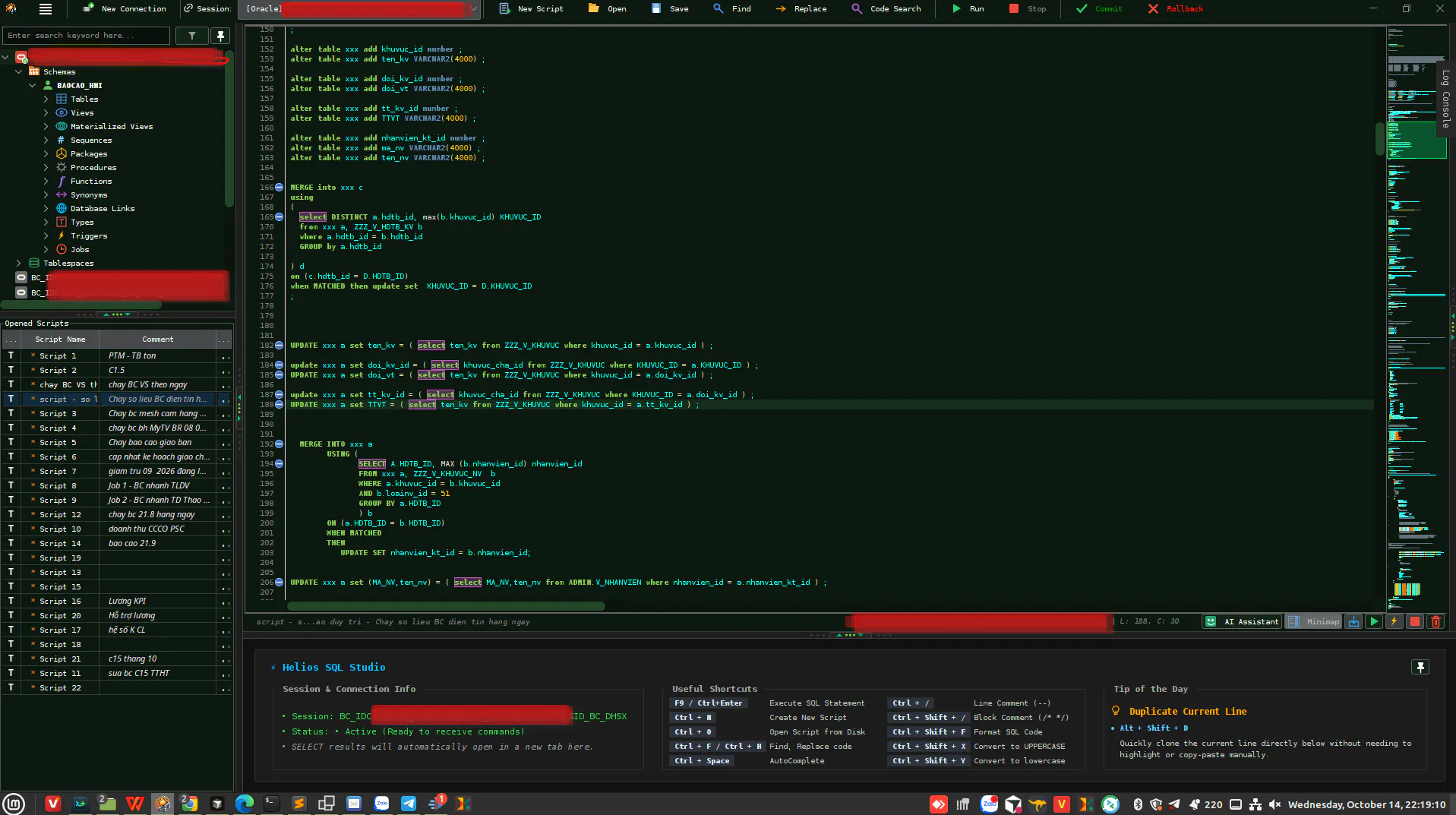Click the blue import/download icon in editor footer
Image resolution: width=1456 pixels, height=815 pixels.
click(1353, 621)
